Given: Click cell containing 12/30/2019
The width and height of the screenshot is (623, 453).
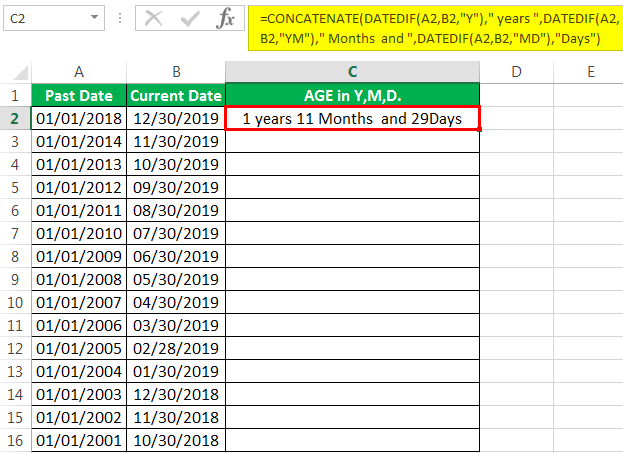Looking at the screenshot, I should 176,118.
